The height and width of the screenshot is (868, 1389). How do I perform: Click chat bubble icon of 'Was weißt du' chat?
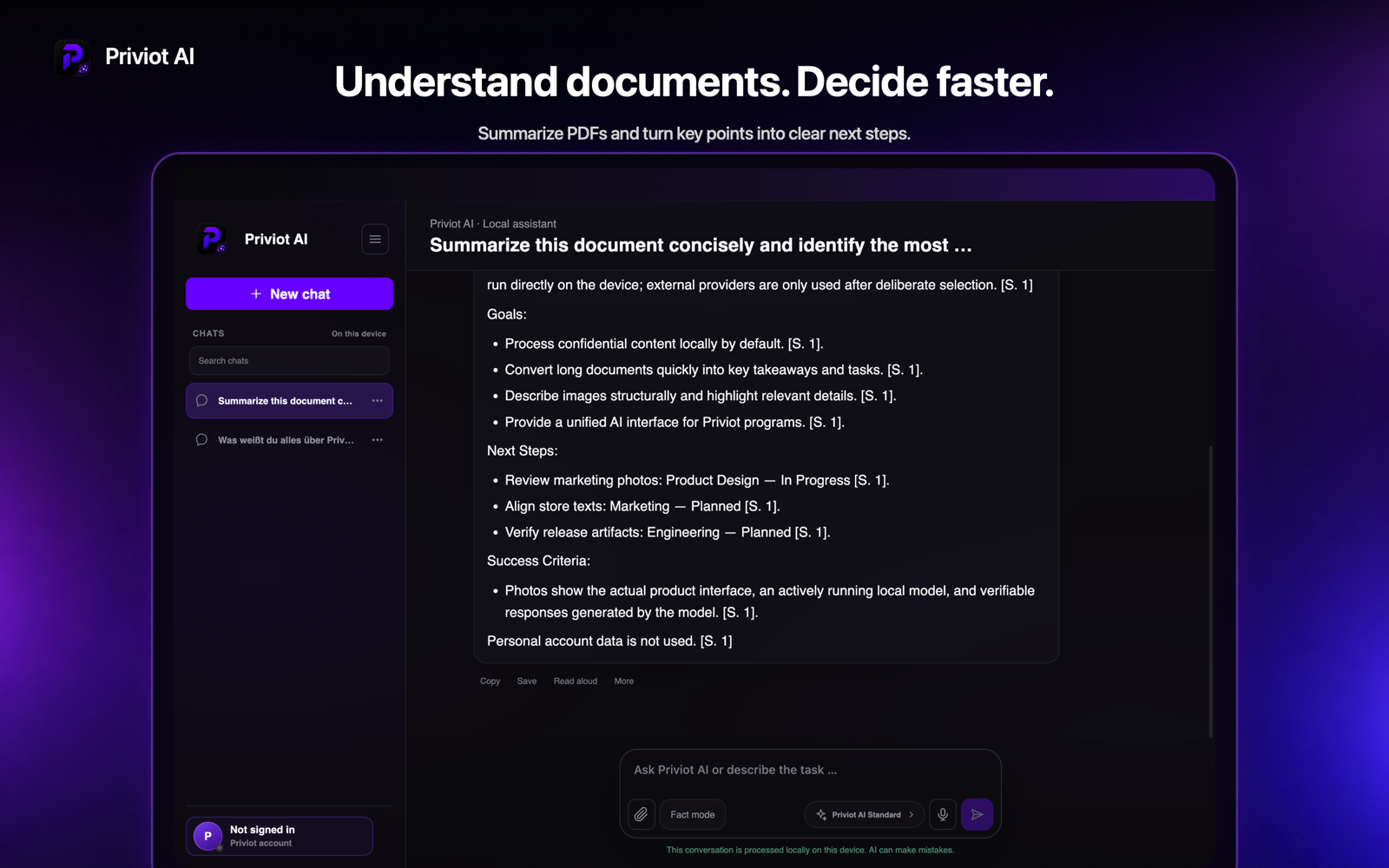coord(201,440)
